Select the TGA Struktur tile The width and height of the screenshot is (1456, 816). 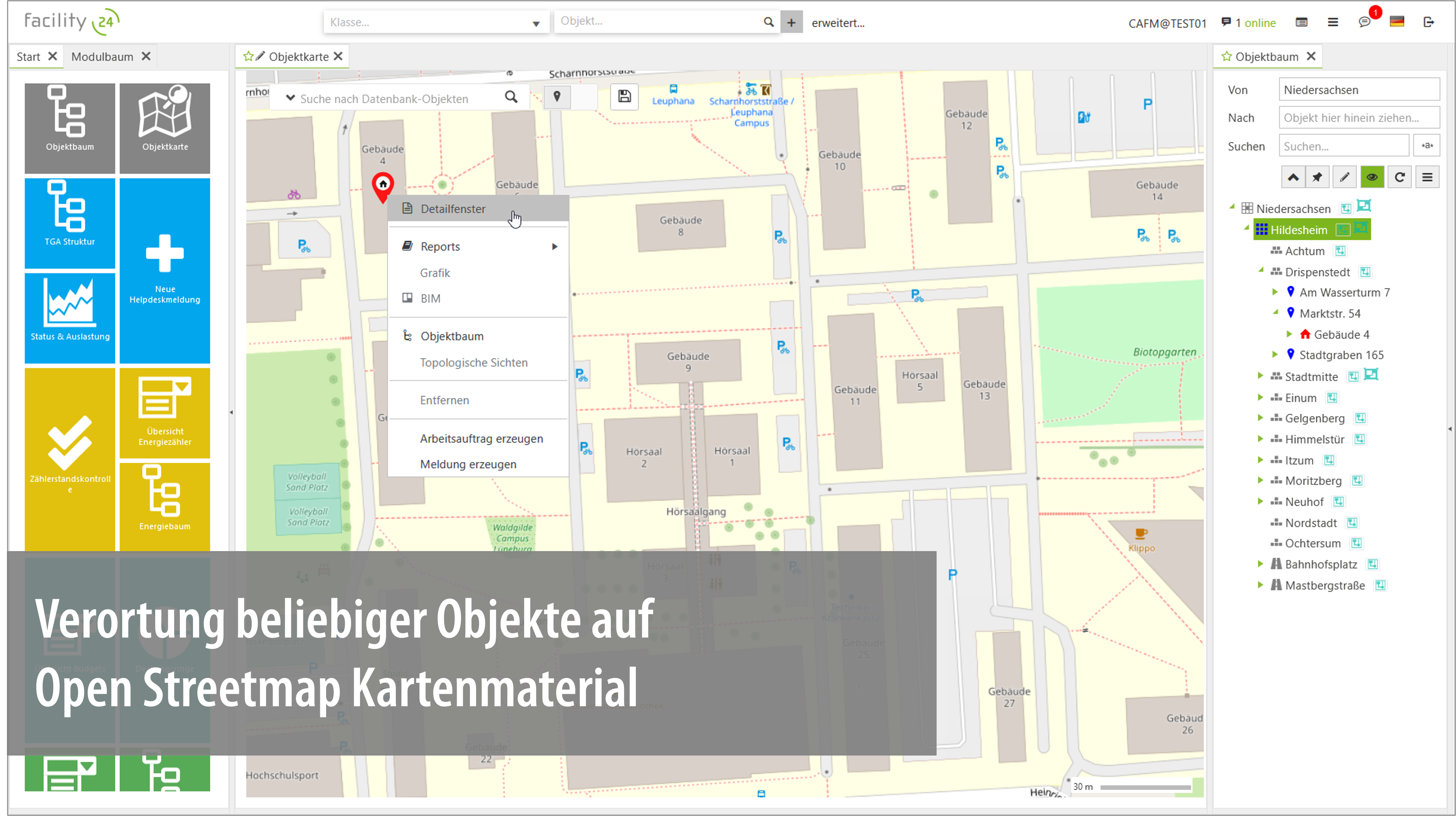[x=69, y=222]
